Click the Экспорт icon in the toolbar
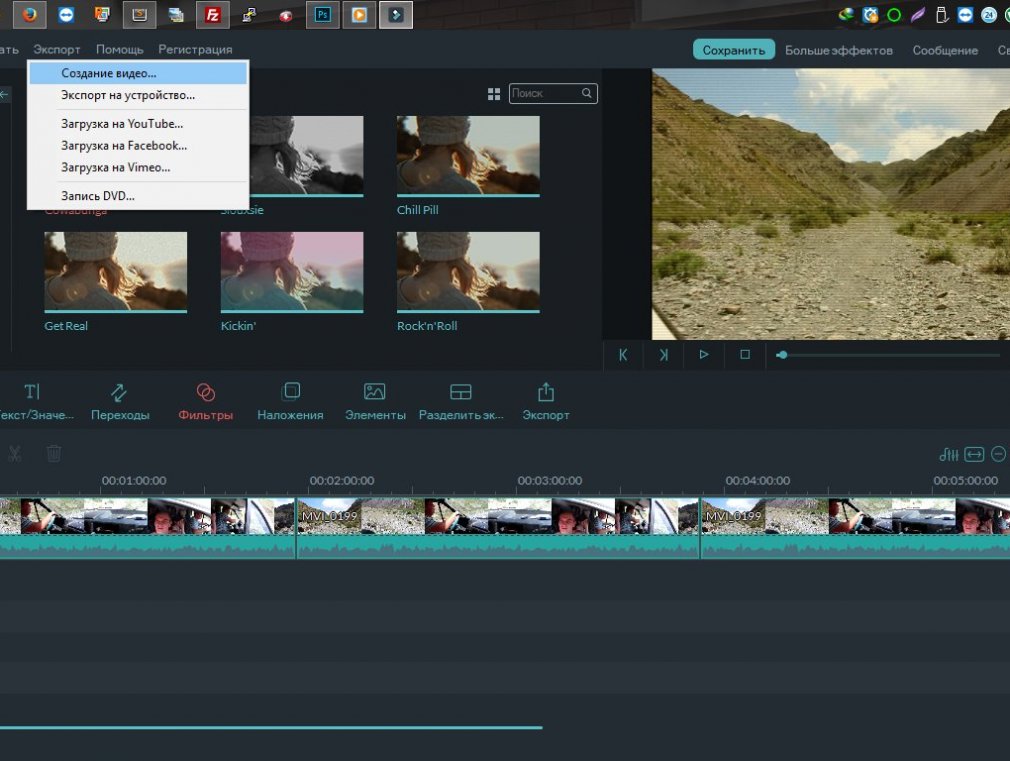This screenshot has width=1010, height=761. click(546, 401)
